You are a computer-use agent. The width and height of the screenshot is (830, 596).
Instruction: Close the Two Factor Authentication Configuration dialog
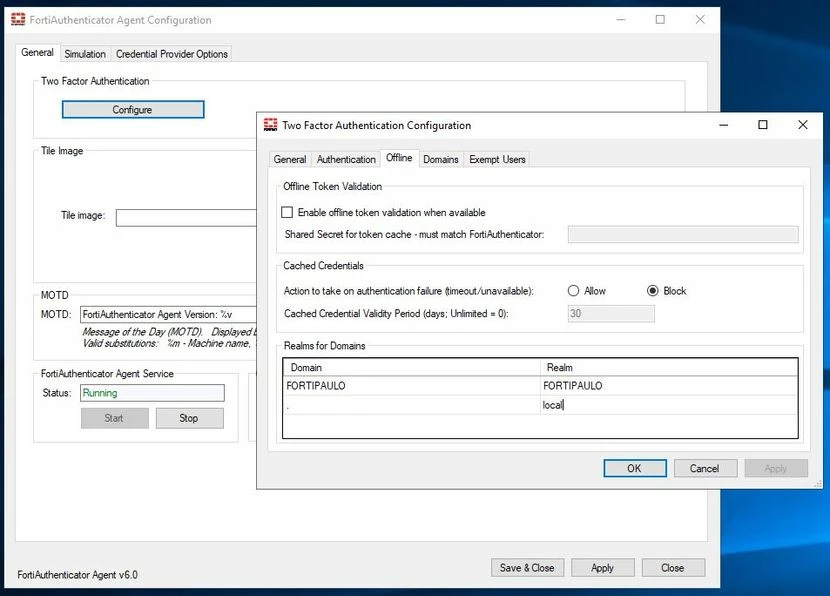[803, 125]
